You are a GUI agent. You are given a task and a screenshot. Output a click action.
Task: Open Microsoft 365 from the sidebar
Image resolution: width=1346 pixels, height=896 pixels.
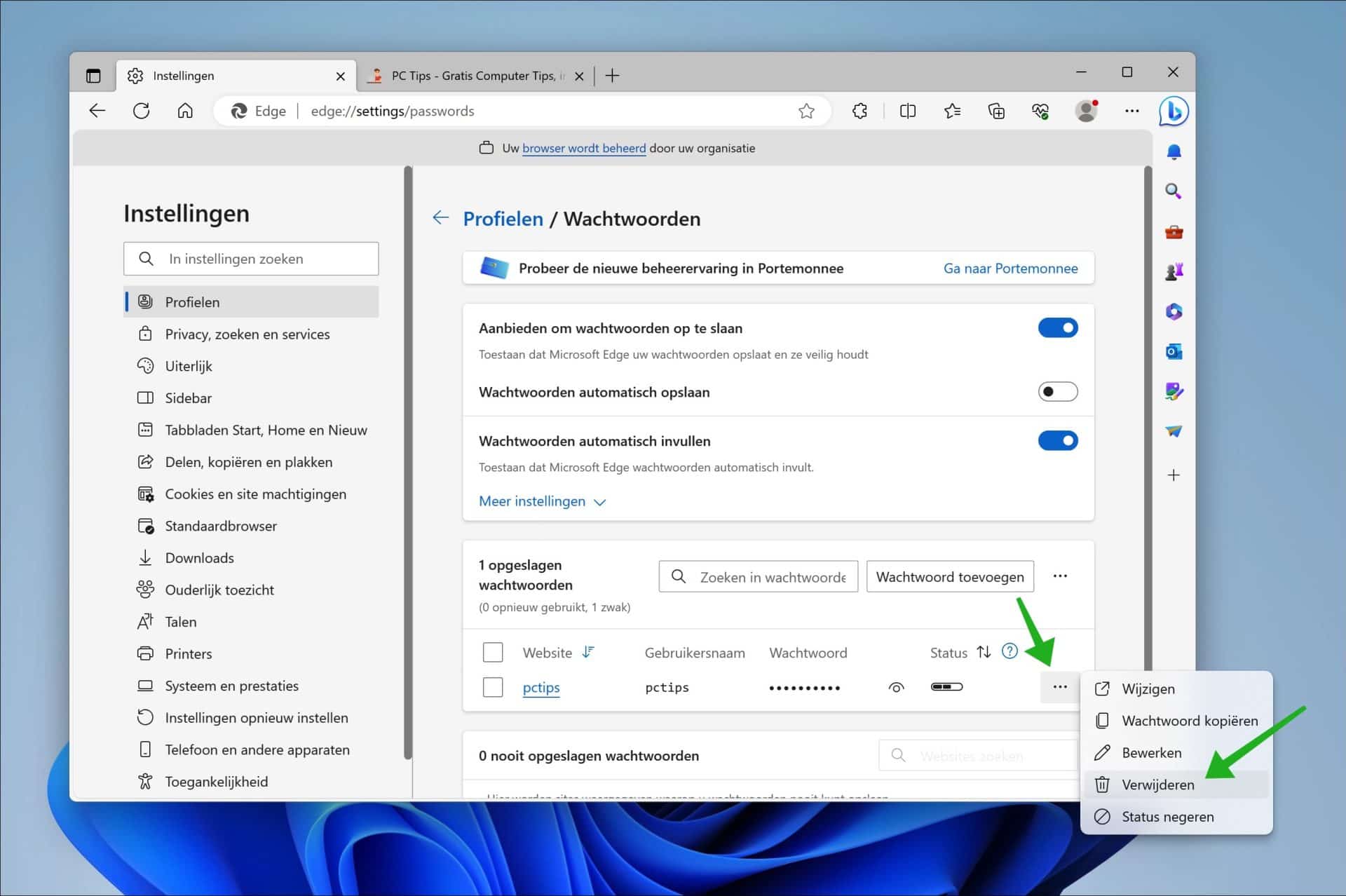(1174, 311)
